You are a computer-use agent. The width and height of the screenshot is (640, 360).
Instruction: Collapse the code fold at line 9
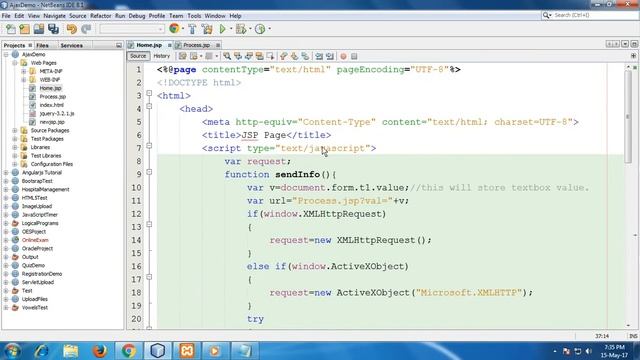click(x=149, y=172)
